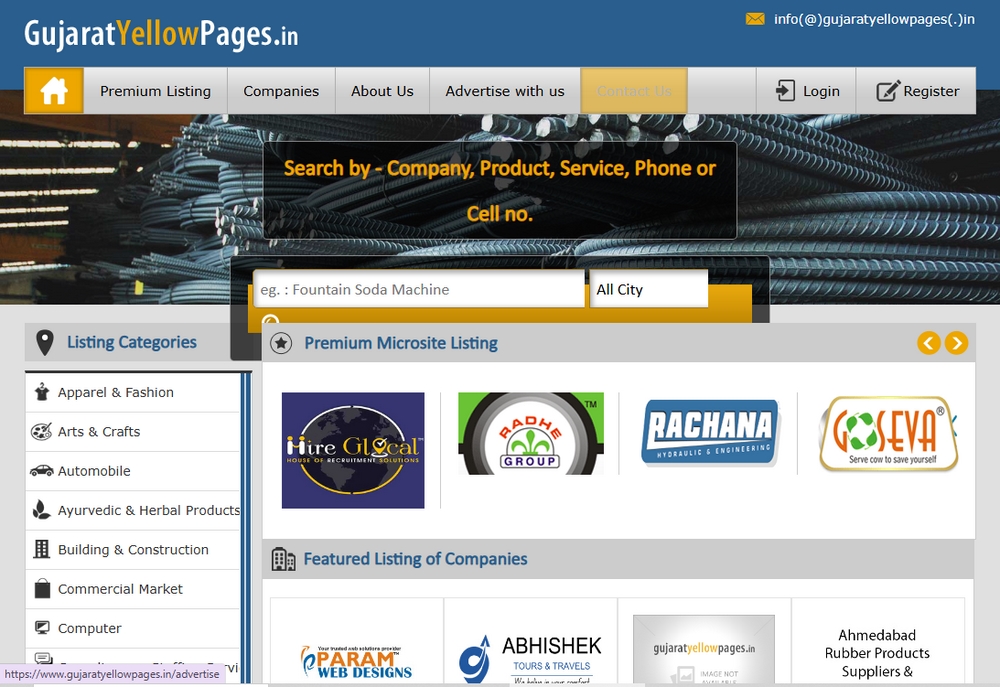This screenshot has width=1000, height=687.
Task: Click the Login arrow icon
Action: (785, 91)
